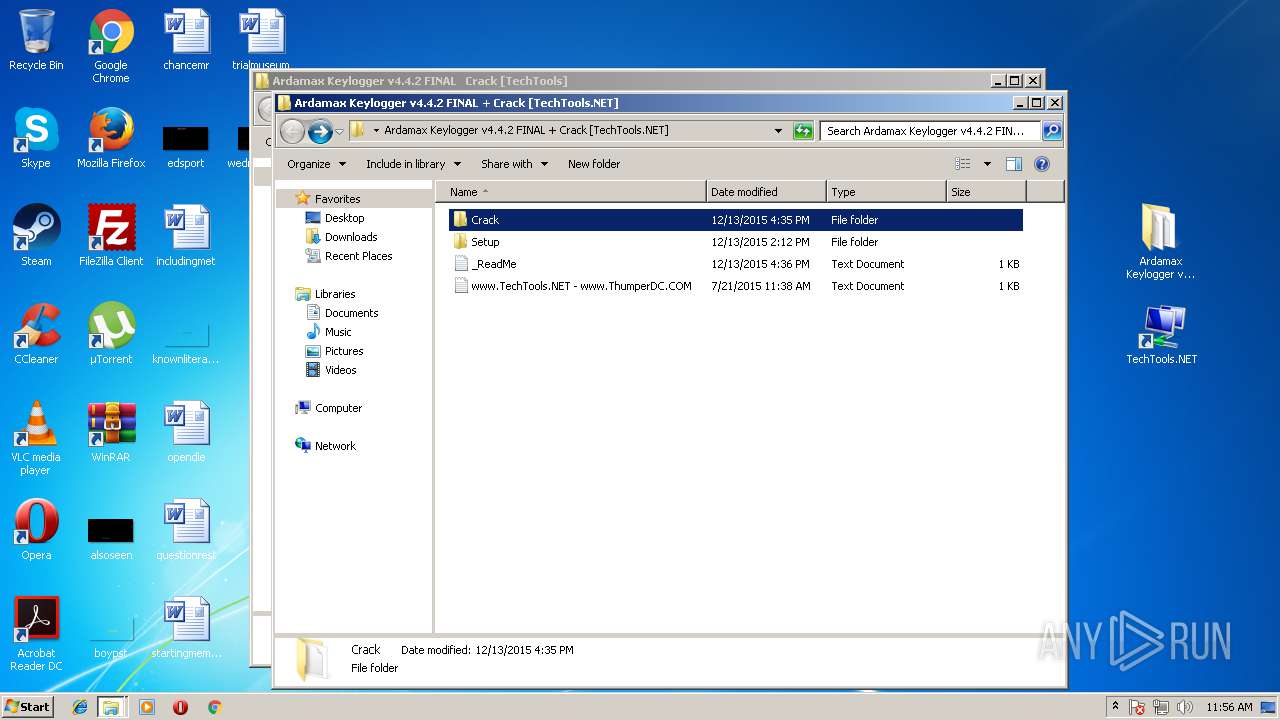Click the Explorer forward arrow button
This screenshot has width=1280, height=720.
pyautogui.click(x=320, y=131)
